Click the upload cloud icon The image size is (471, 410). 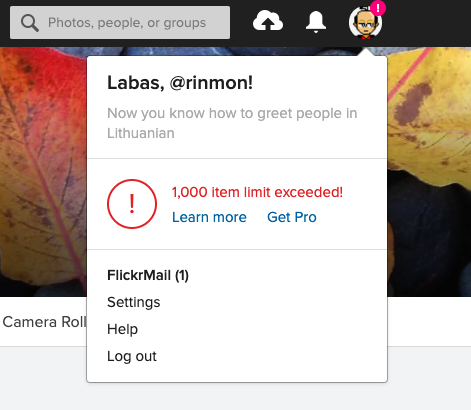click(x=268, y=21)
